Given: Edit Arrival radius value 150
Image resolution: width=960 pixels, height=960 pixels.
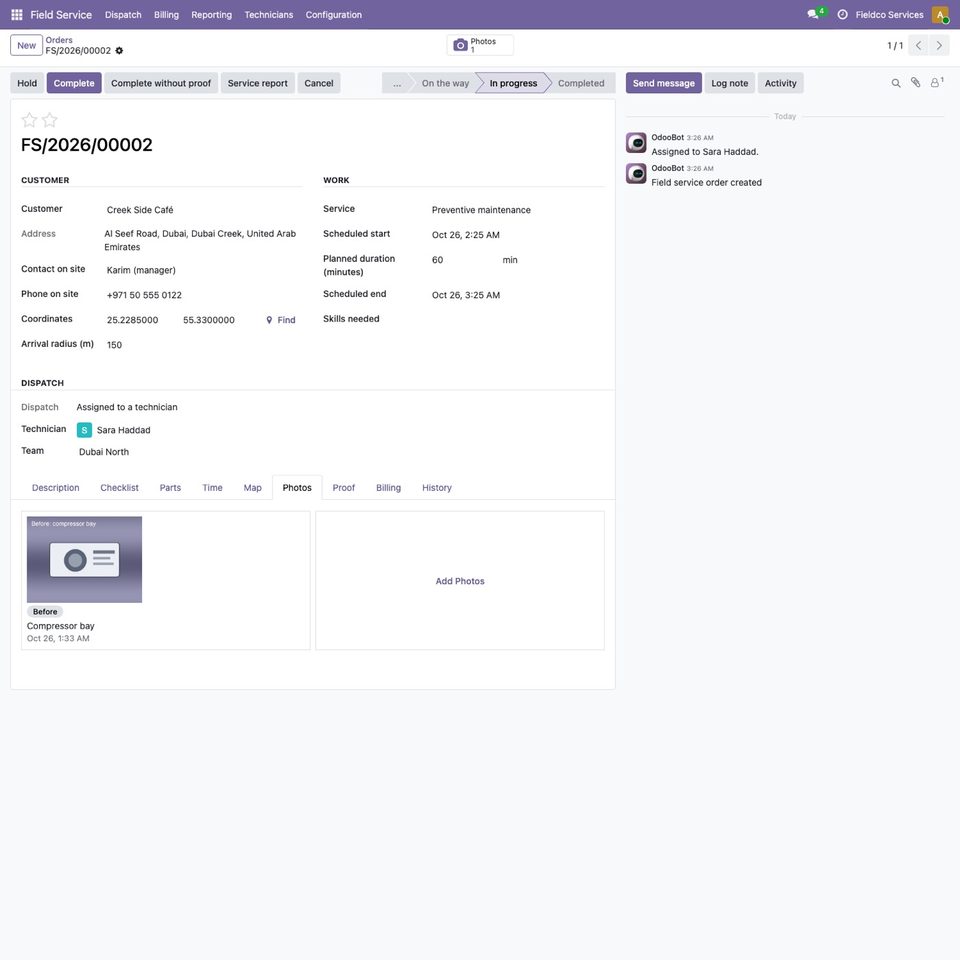Looking at the screenshot, I should click(x=204, y=345).
